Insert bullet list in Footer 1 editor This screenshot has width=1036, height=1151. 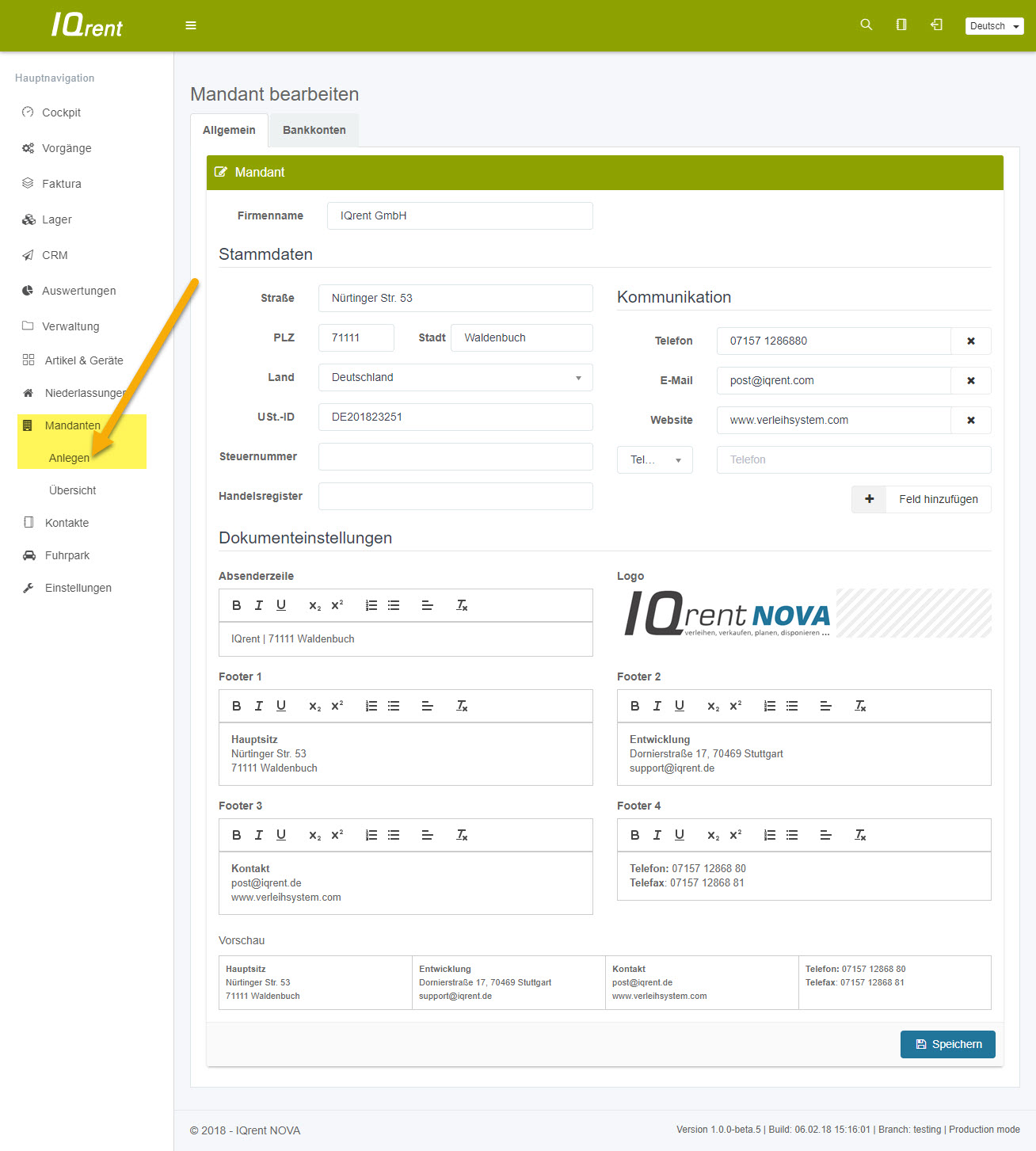[394, 706]
